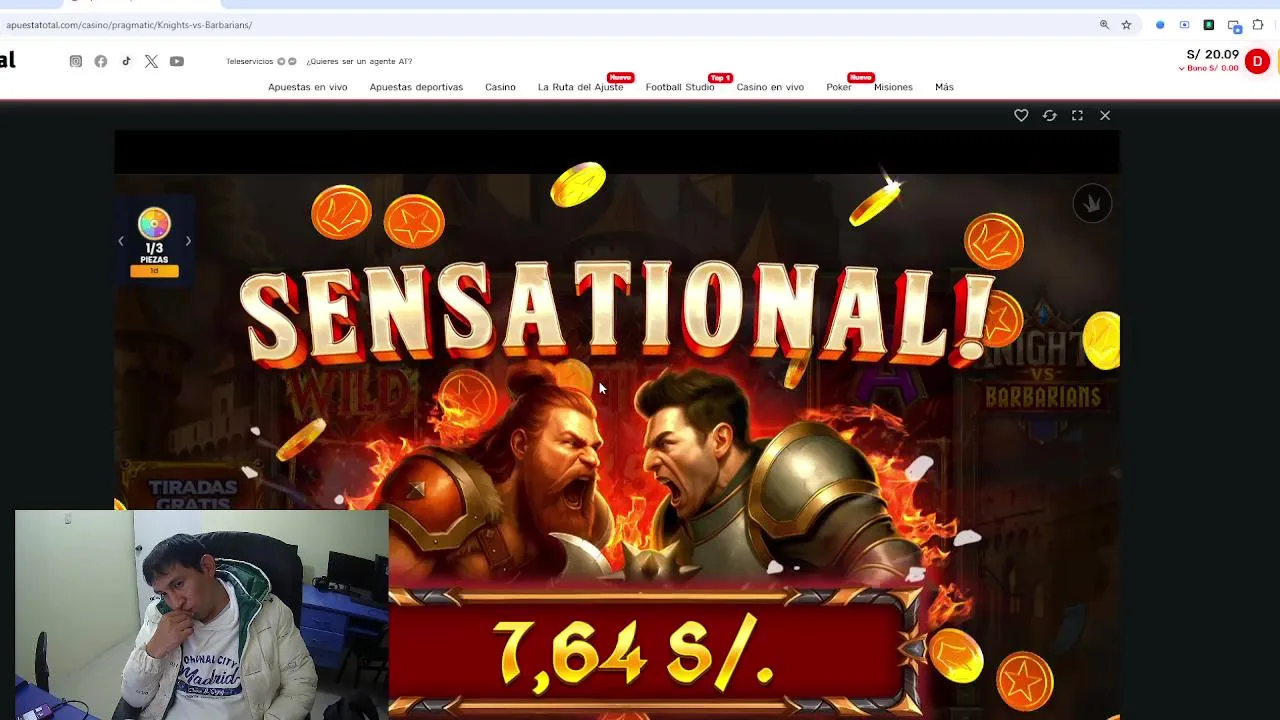The height and width of the screenshot is (720, 1280).
Task: Open the dark green browser extension icon
Action: (x=1209, y=25)
